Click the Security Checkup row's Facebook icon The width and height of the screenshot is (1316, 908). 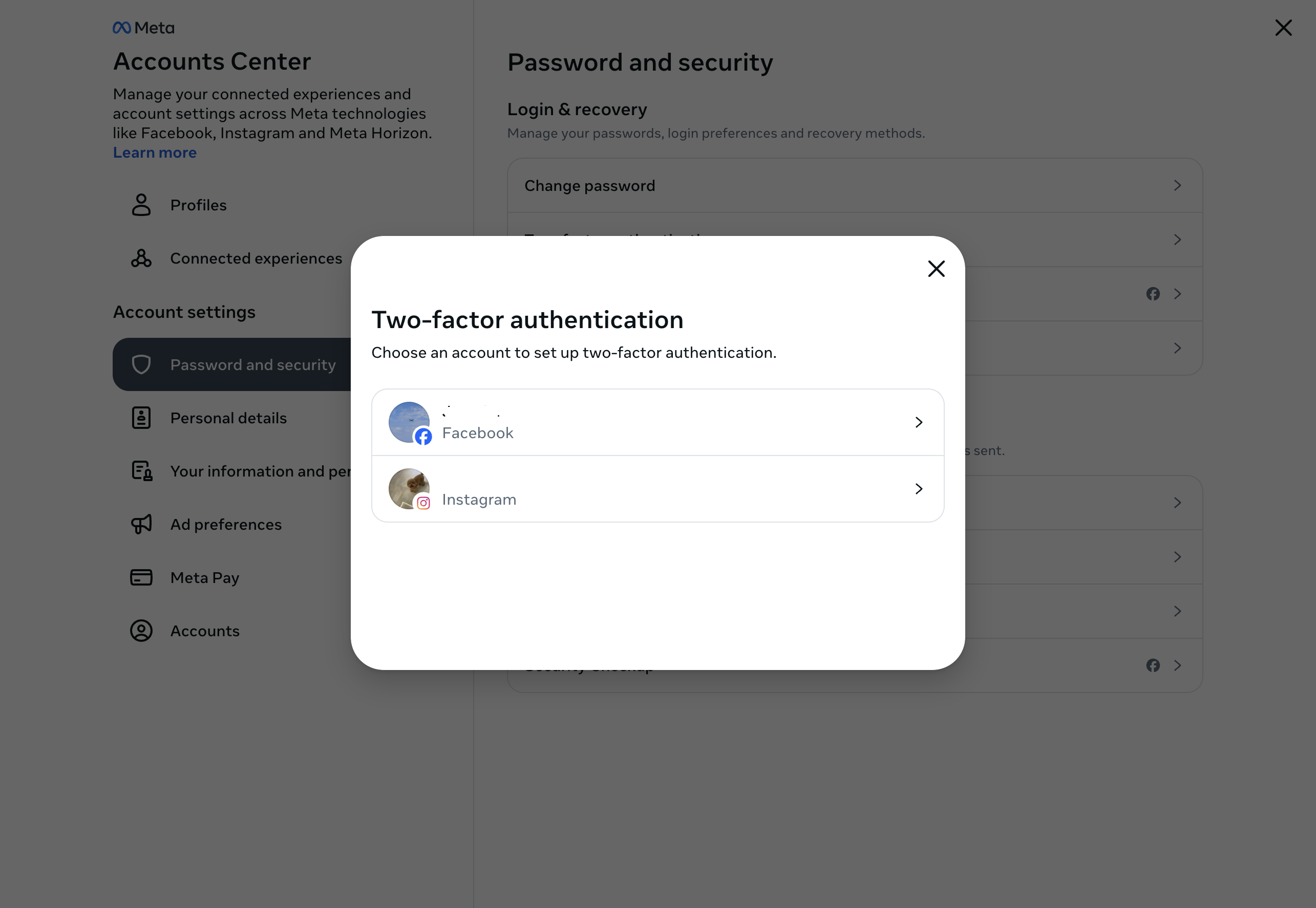(x=1153, y=665)
